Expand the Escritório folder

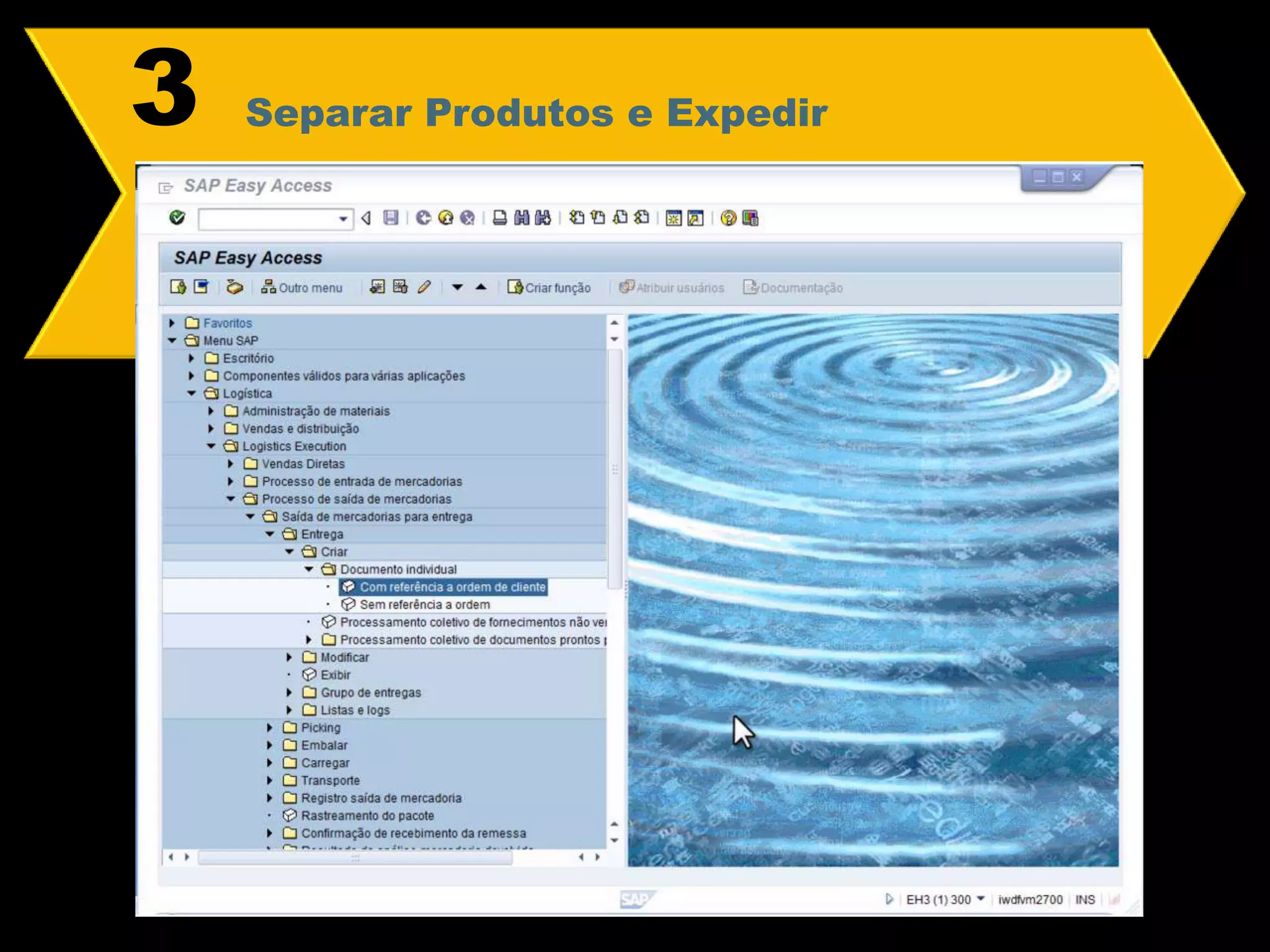tap(192, 358)
